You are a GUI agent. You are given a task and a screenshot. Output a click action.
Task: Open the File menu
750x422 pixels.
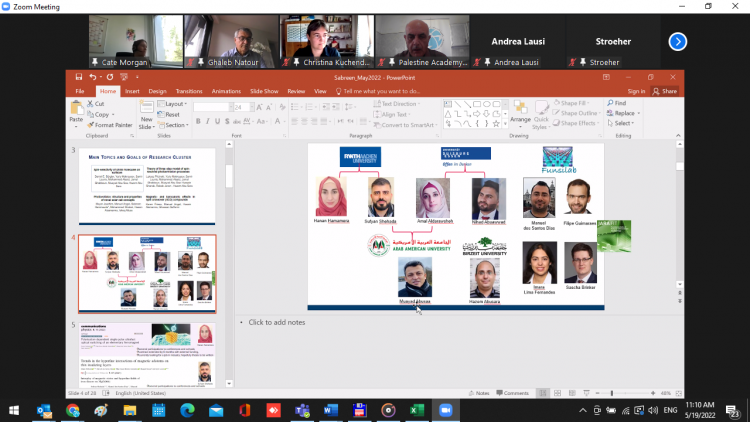(80, 91)
